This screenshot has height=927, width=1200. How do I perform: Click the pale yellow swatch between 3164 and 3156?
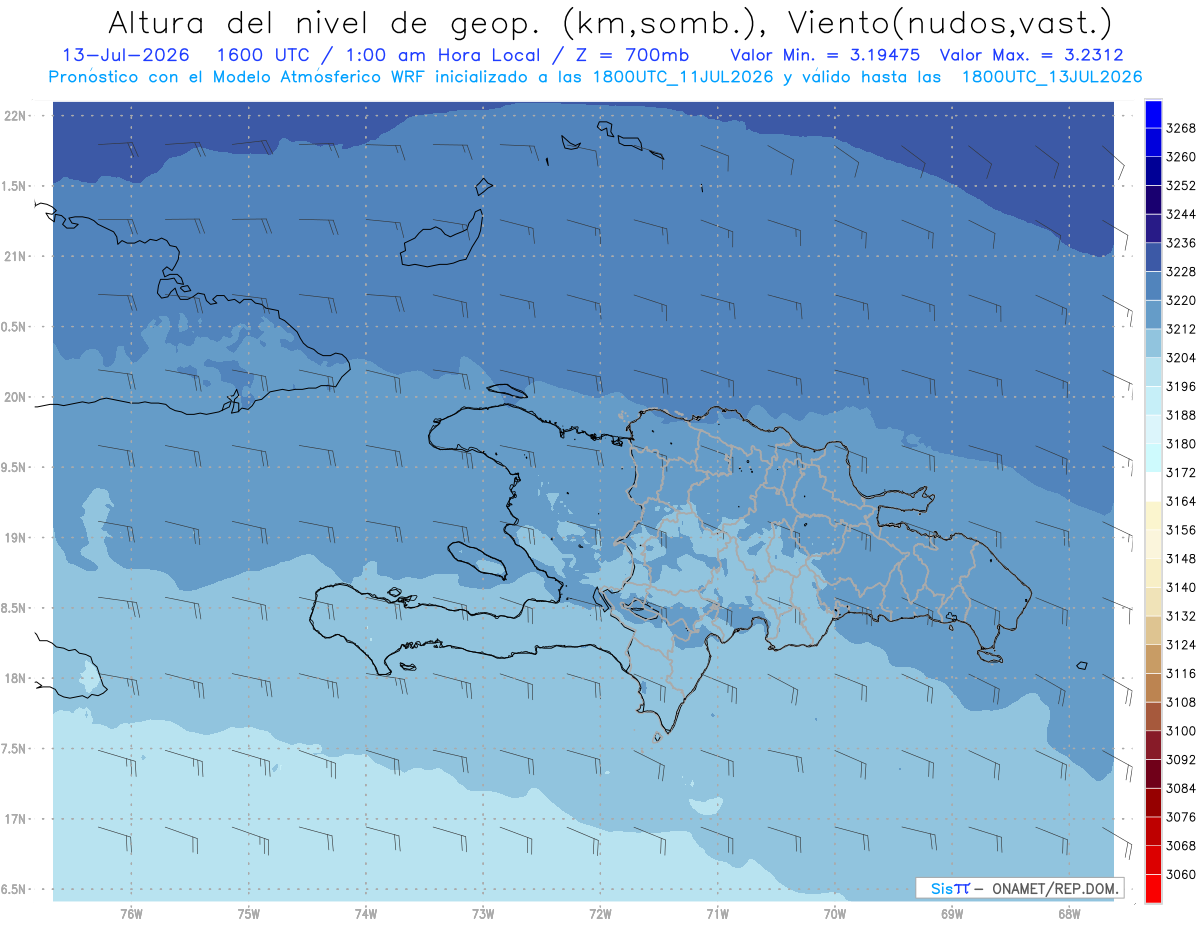click(1153, 515)
